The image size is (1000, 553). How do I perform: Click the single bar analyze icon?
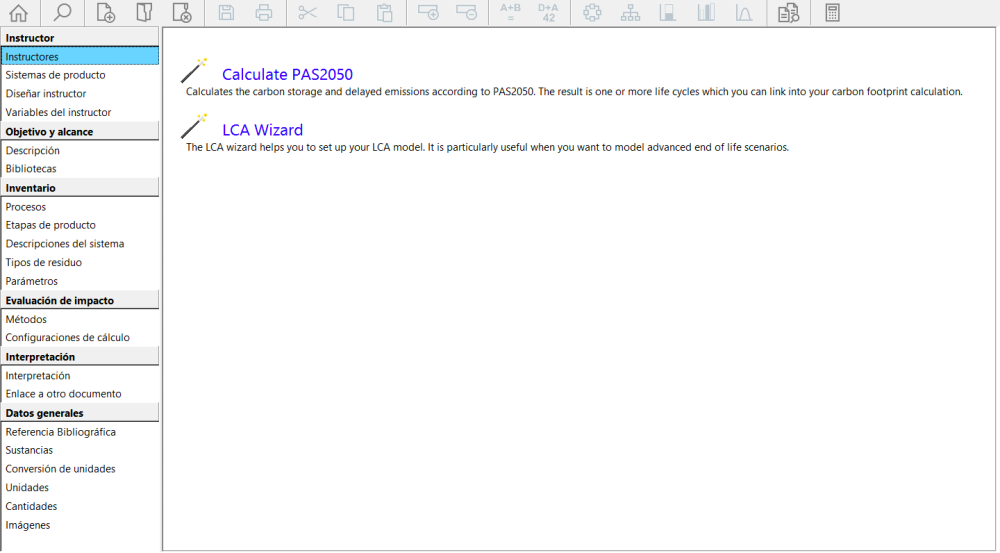[x=668, y=12]
